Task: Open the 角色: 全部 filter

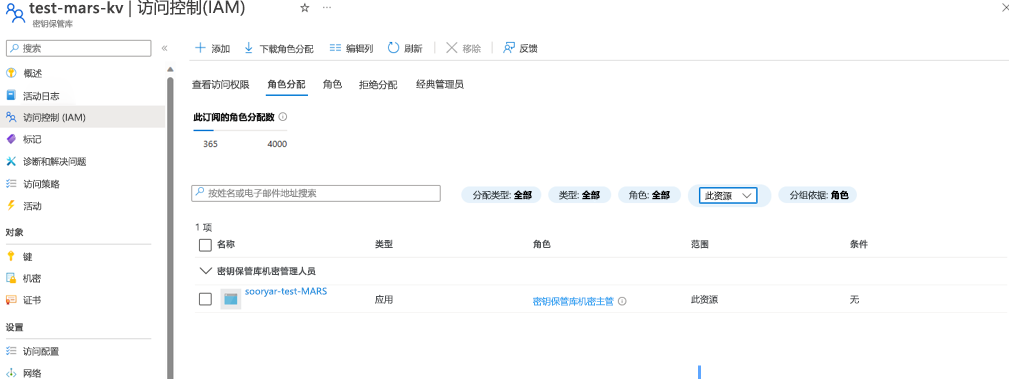Action: point(649,195)
